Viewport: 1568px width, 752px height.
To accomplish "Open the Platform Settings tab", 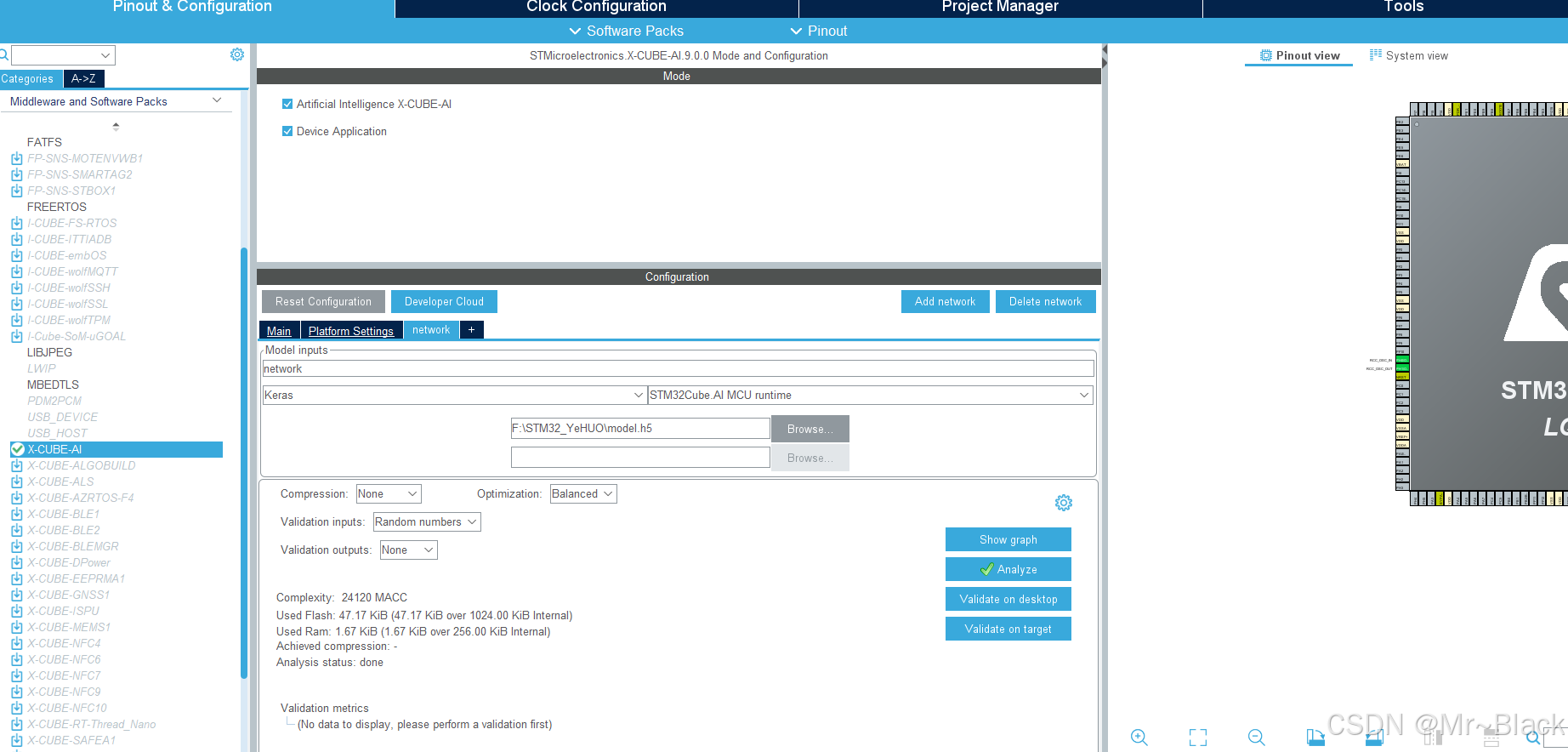I will click(x=351, y=330).
